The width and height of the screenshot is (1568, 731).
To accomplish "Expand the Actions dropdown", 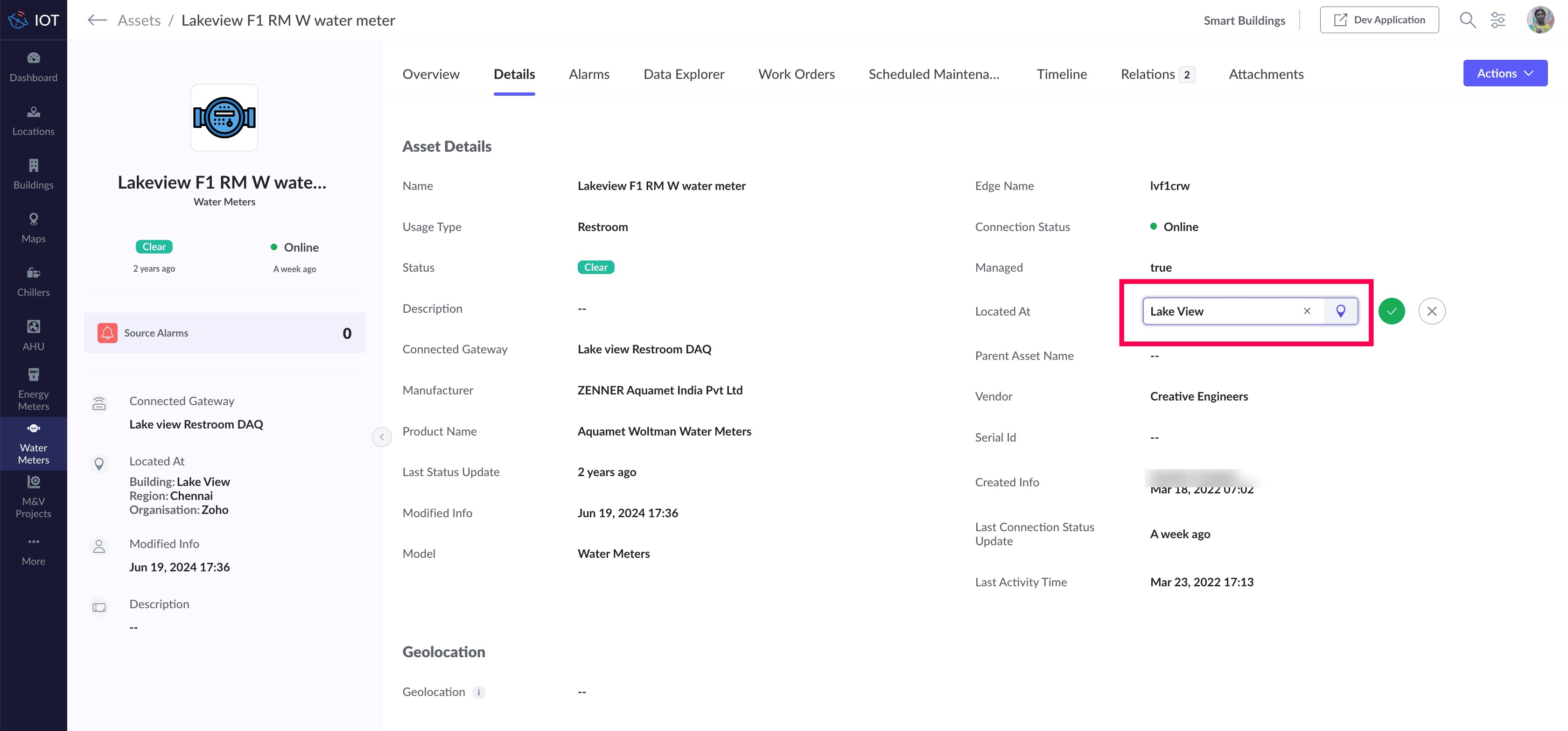I will click(x=1505, y=73).
